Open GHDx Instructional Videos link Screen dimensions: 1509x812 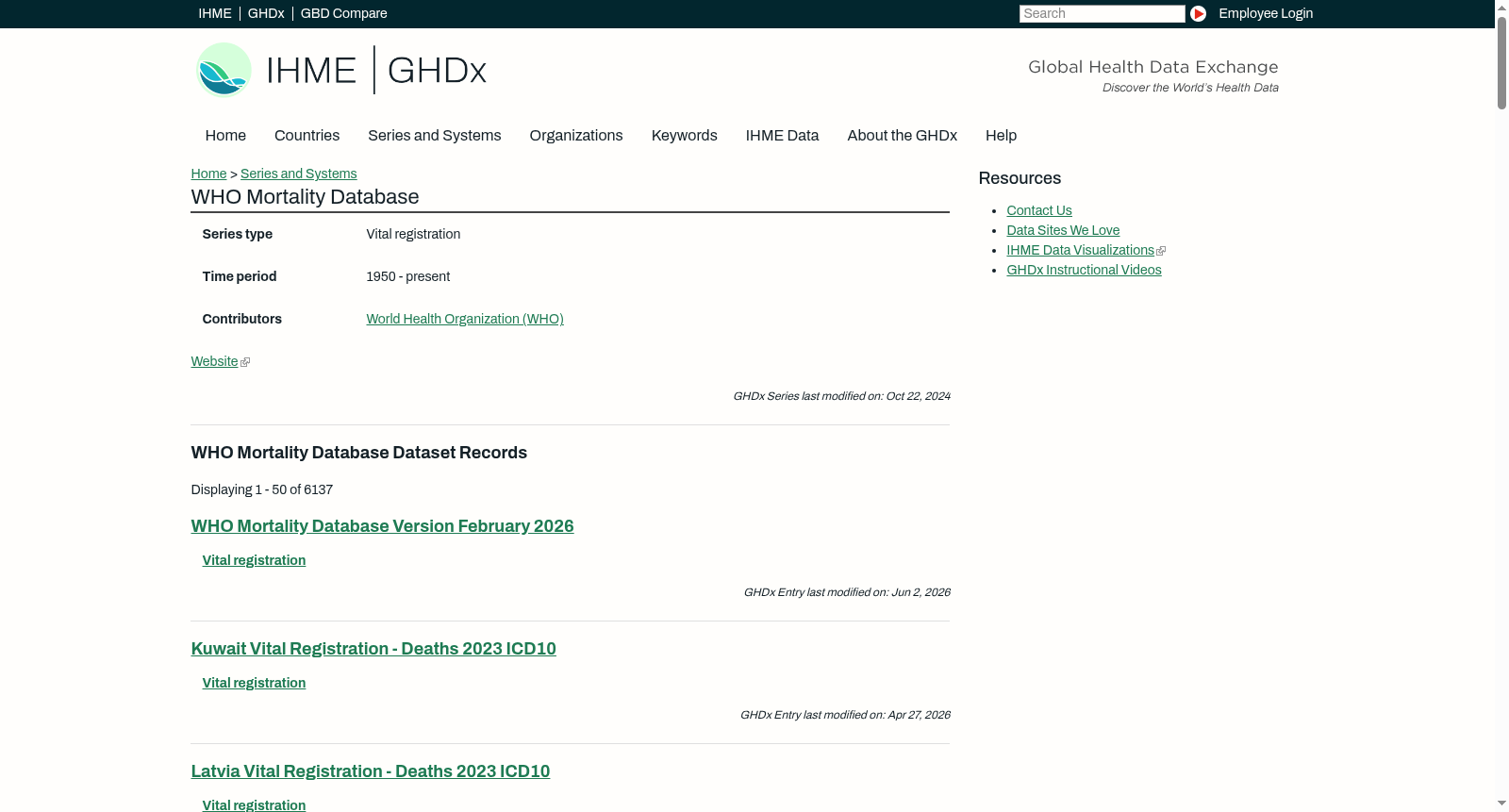click(1084, 270)
